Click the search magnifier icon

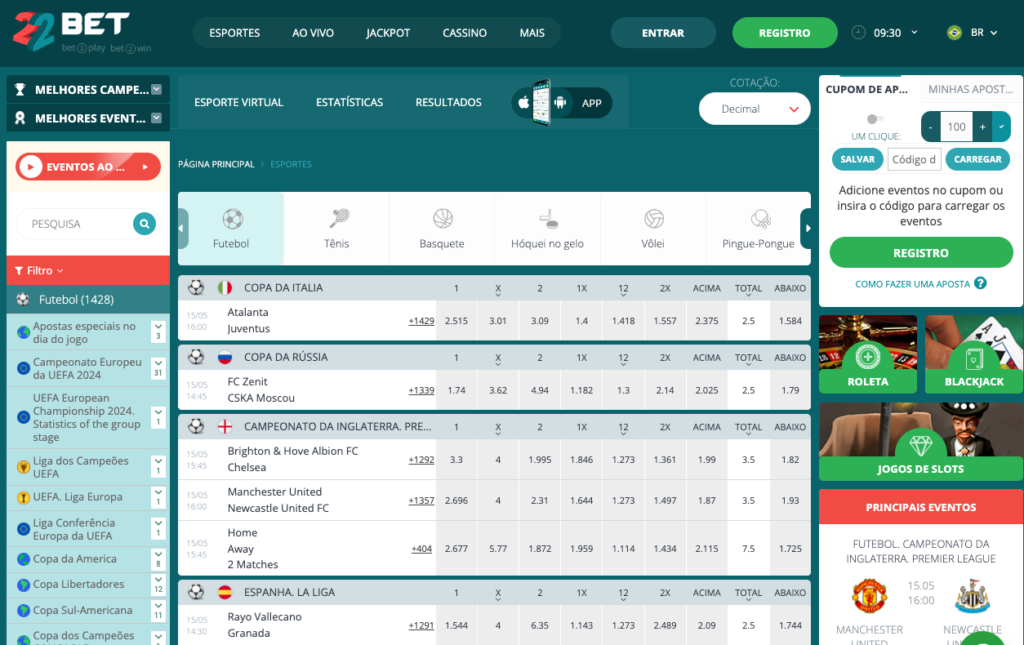[144, 224]
